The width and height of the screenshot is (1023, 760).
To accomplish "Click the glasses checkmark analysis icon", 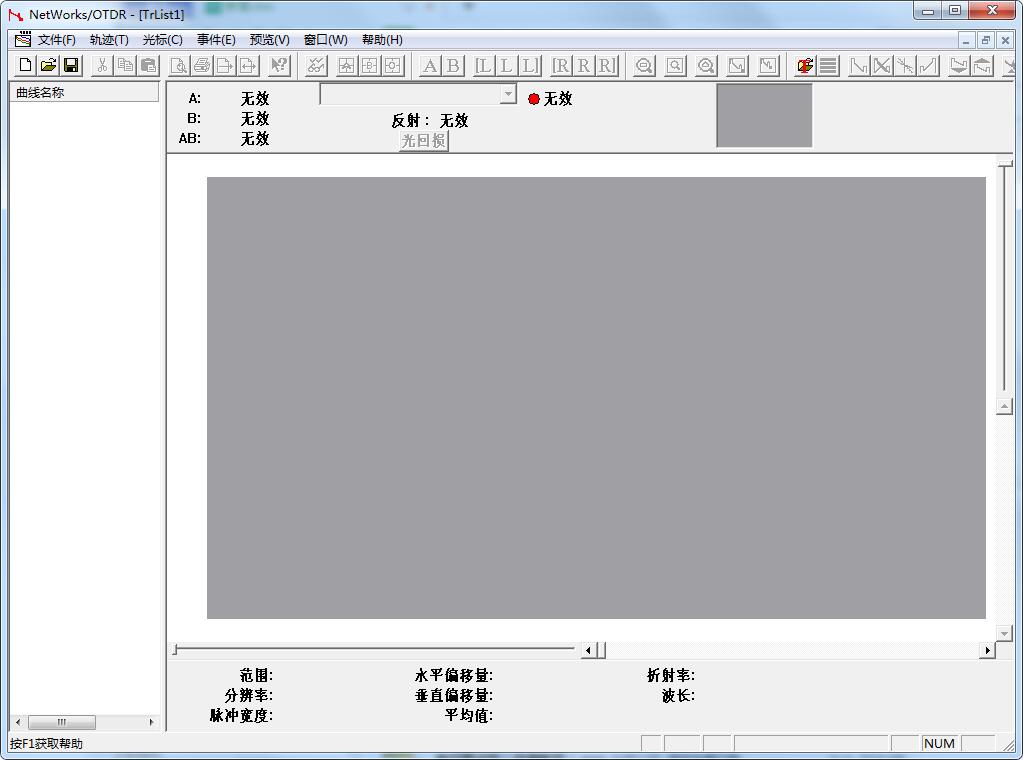I will tap(316, 65).
